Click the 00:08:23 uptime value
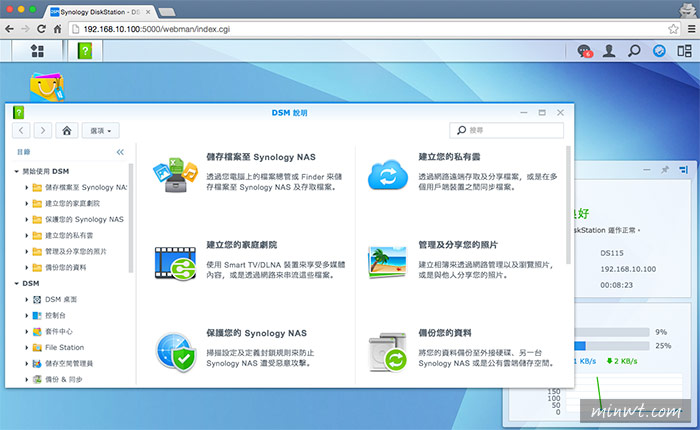The height and width of the screenshot is (430, 700). pyautogui.click(x=617, y=285)
